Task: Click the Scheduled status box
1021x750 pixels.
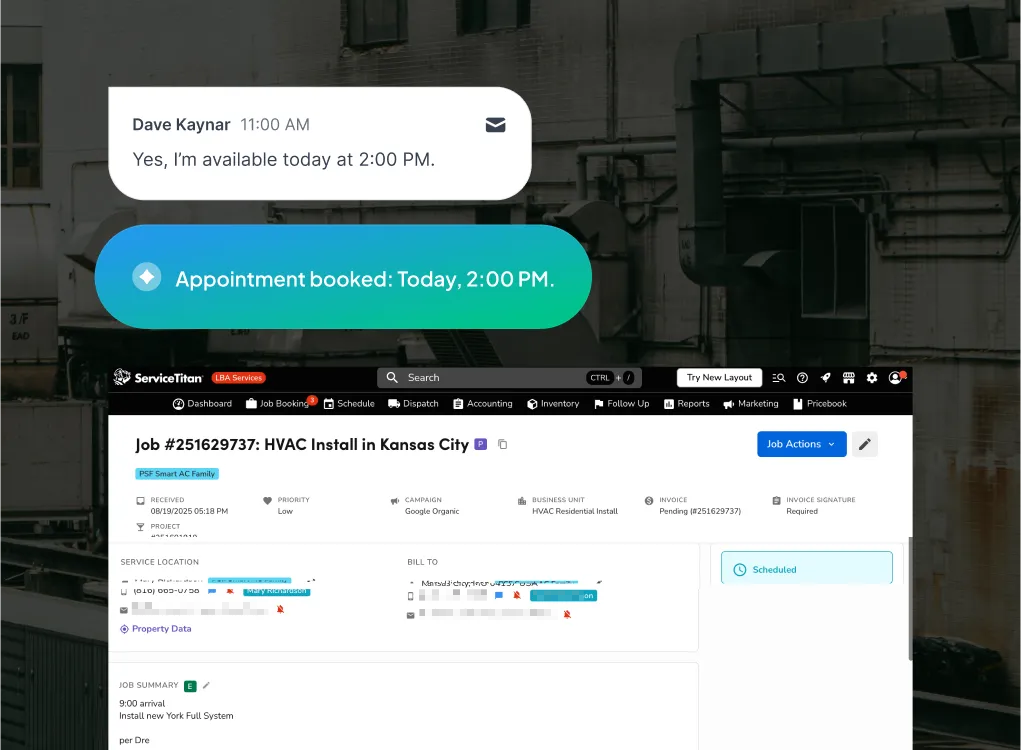Action: click(x=807, y=568)
